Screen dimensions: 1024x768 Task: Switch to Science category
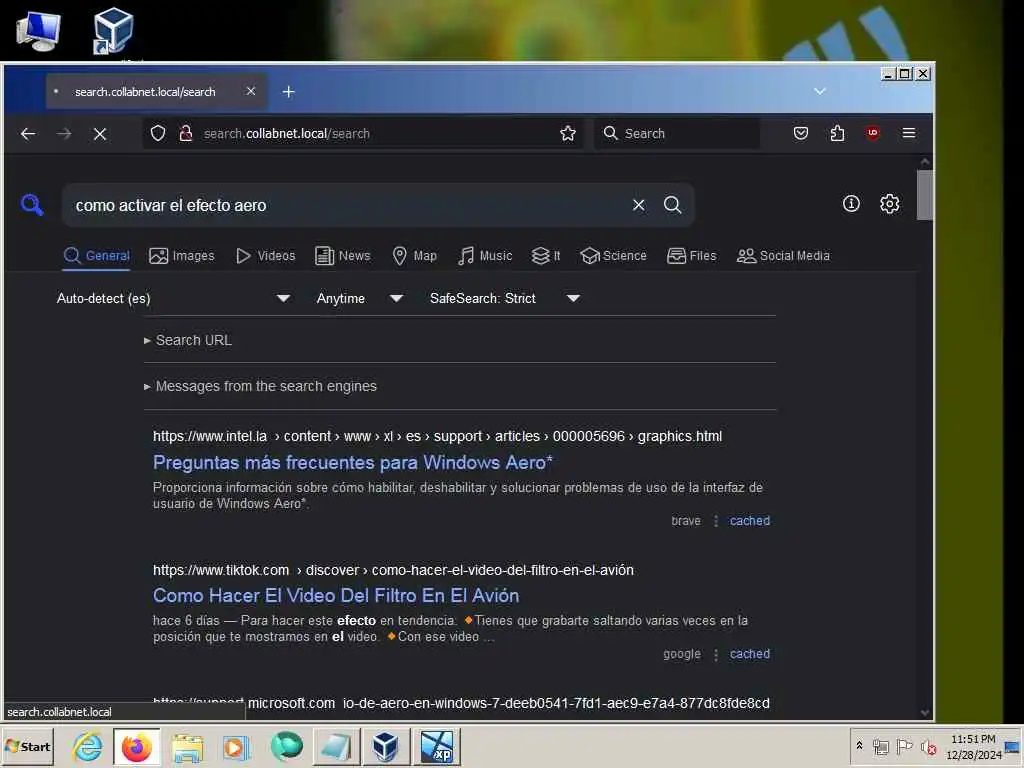[x=613, y=255]
